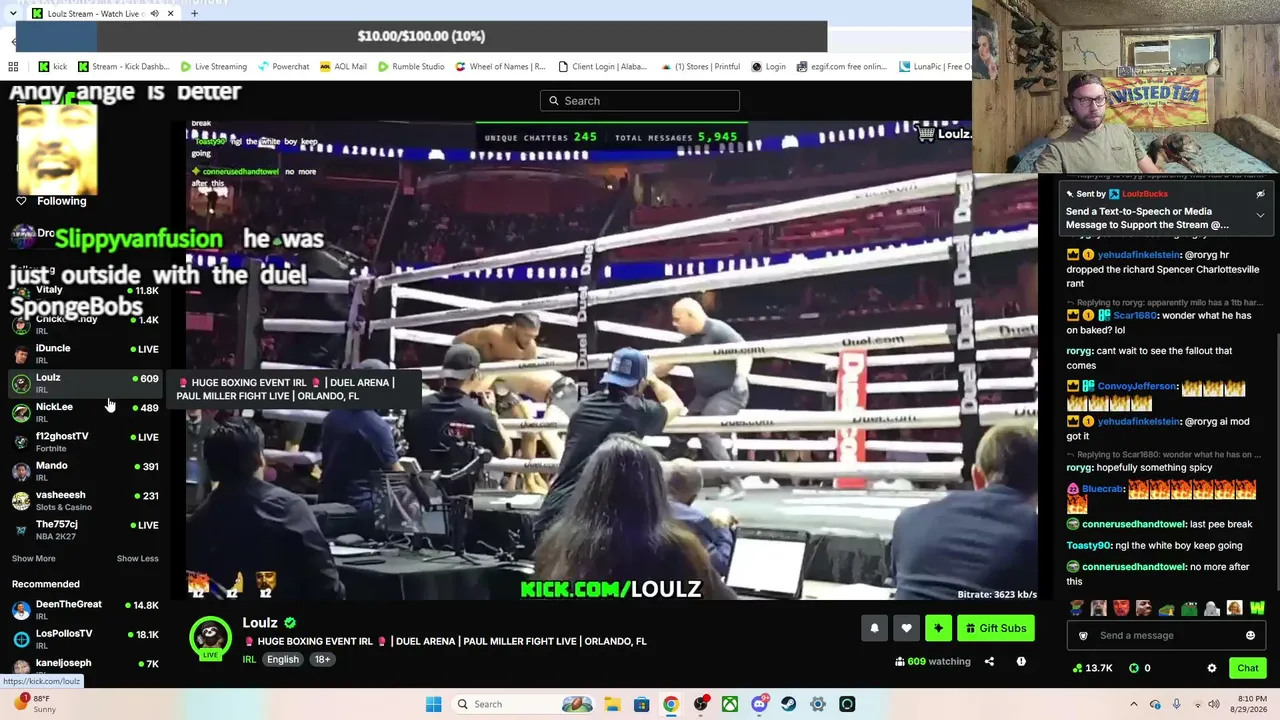This screenshot has height=720, width=1280.
Task: Open the green-ringed app at taskbar end
Action: coord(847,704)
